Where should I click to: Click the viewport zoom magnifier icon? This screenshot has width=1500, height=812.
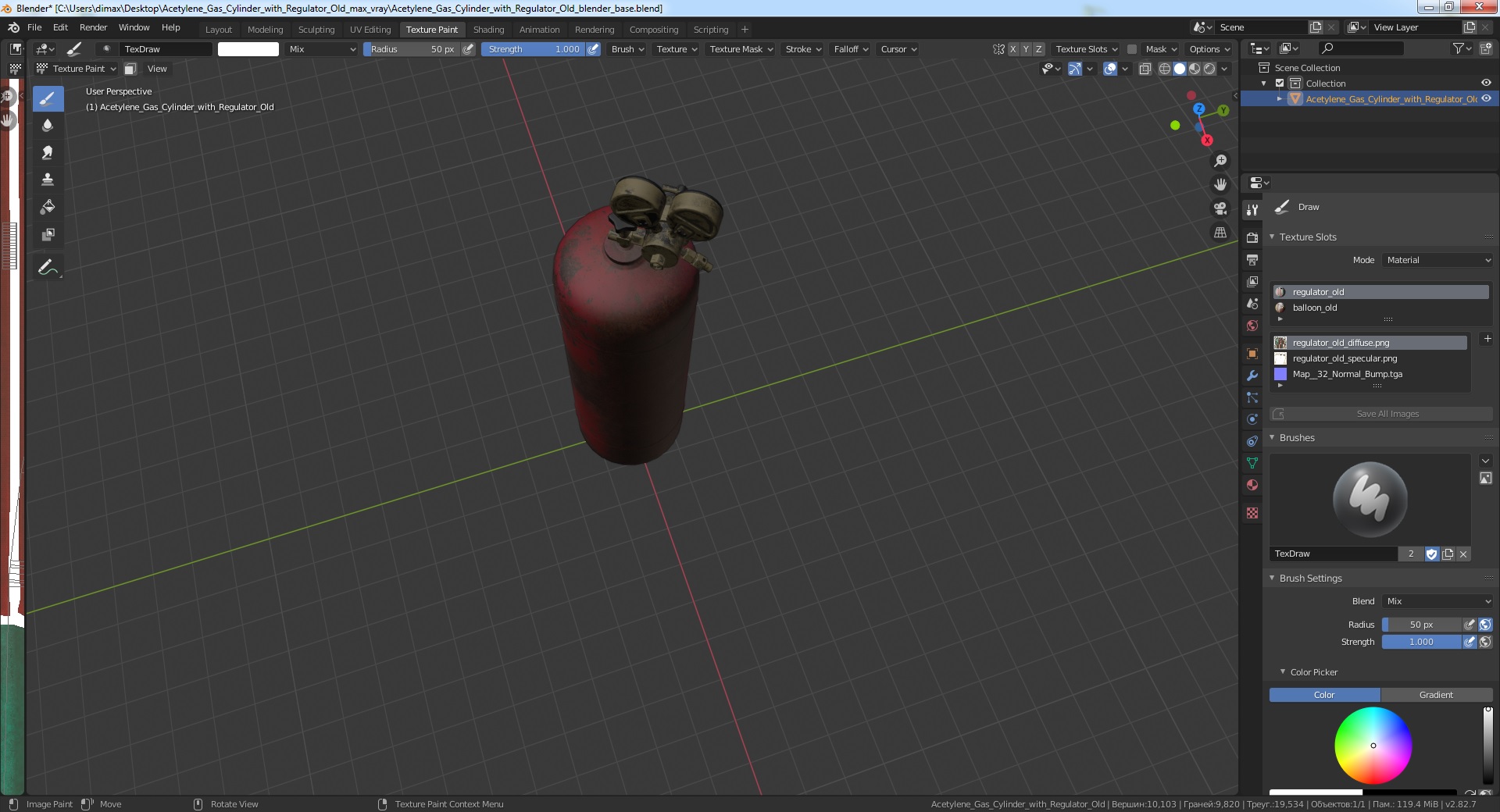[1220, 161]
